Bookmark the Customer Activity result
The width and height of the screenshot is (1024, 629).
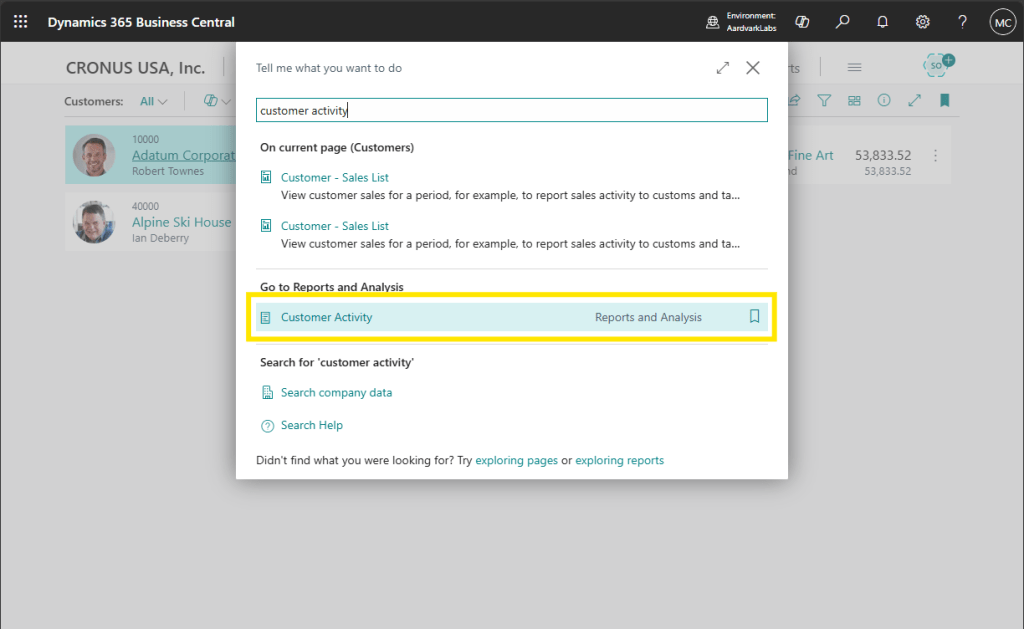755,317
